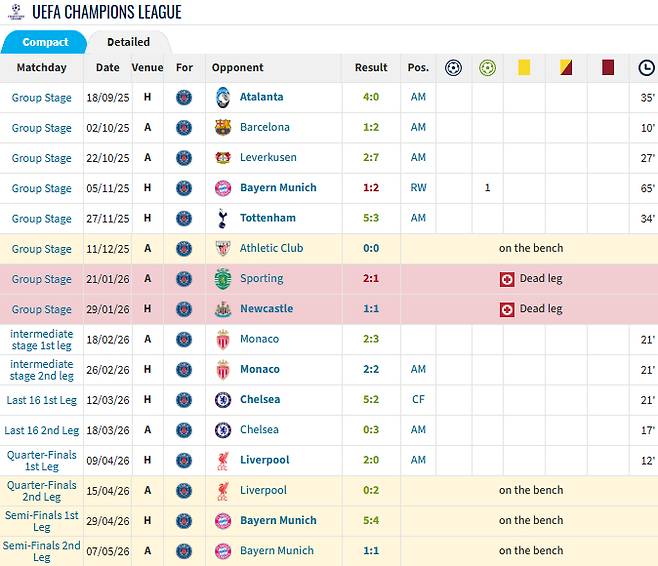The width and height of the screenshot is (658, 566).
Task: Click the Atalanta club crest icon
Action: 223,97
